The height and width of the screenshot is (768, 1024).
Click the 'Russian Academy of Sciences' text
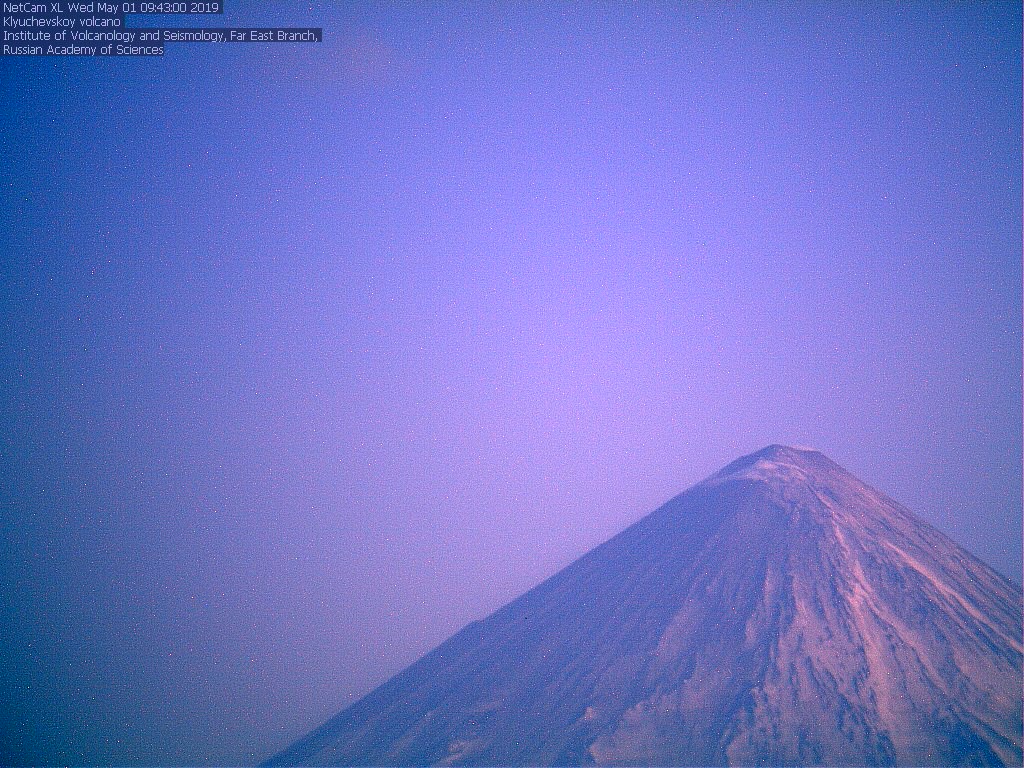(83, 50)
